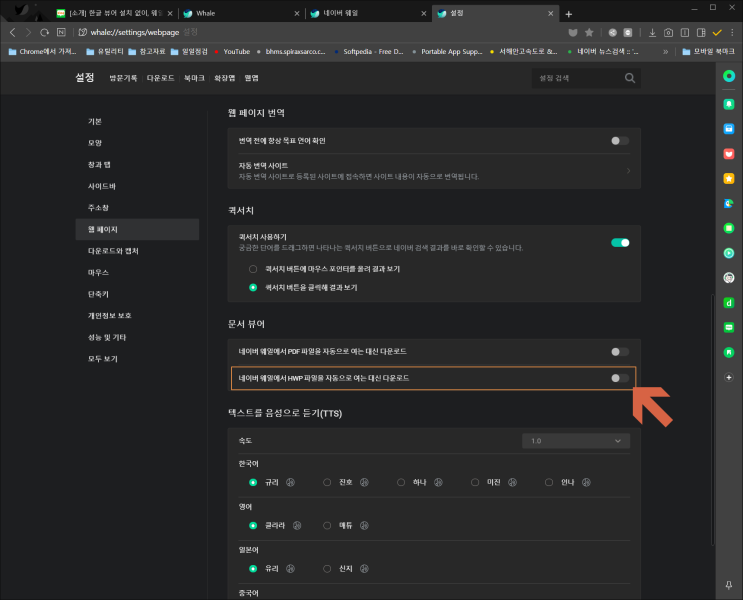743x600 pixels.
Task: Click the camera capture icon in toolbar
Action: tap(668, 32)
